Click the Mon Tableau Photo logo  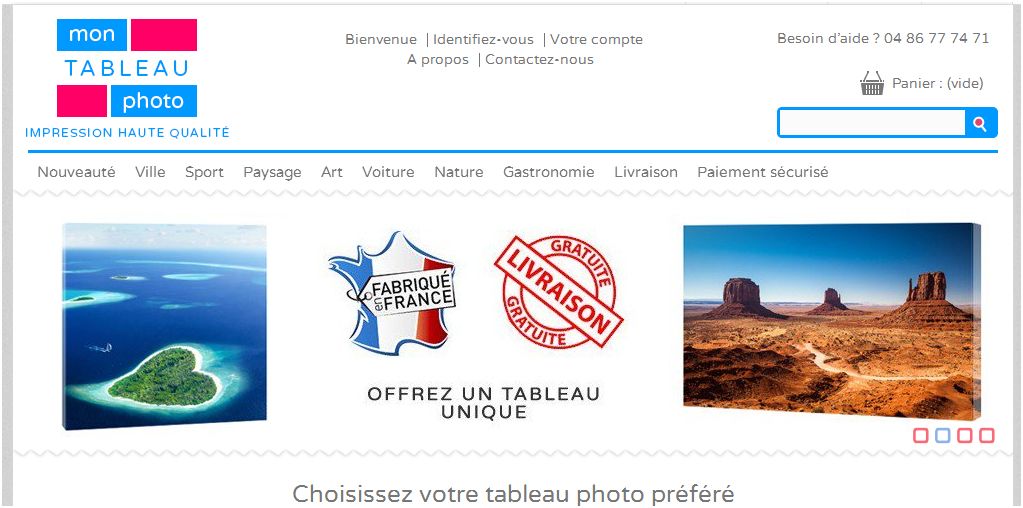coord(127,78)
